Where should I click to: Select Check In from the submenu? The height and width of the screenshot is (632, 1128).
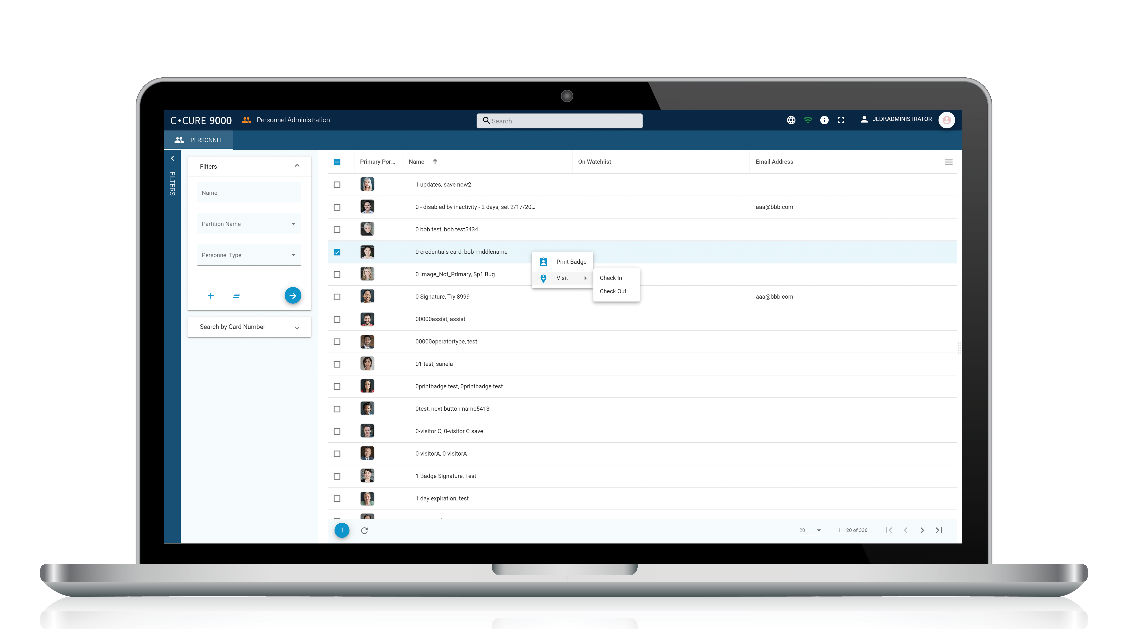click(611, 278)
